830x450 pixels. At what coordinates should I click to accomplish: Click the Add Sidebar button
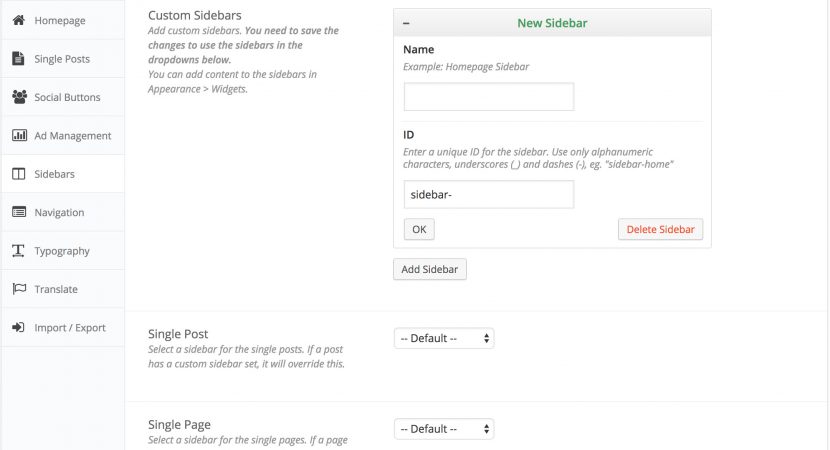pyautogui.click(x=430, y=269)
